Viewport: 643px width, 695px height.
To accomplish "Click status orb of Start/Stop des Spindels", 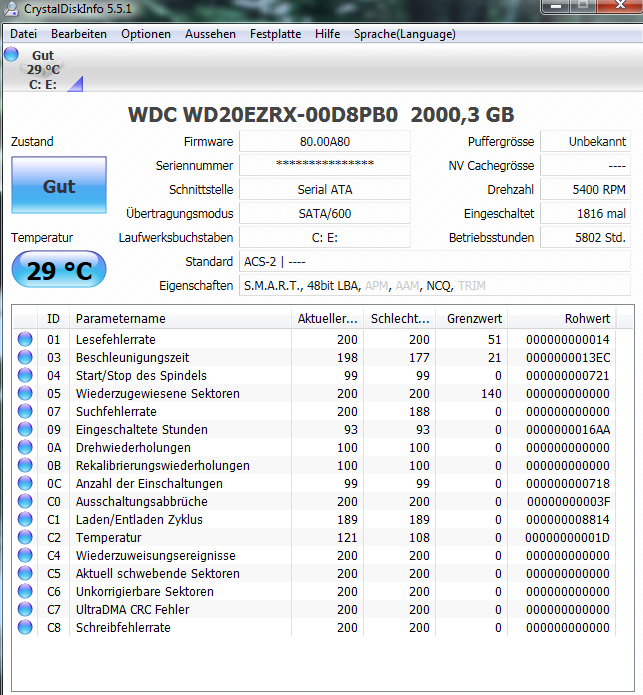I will point(25,375).
